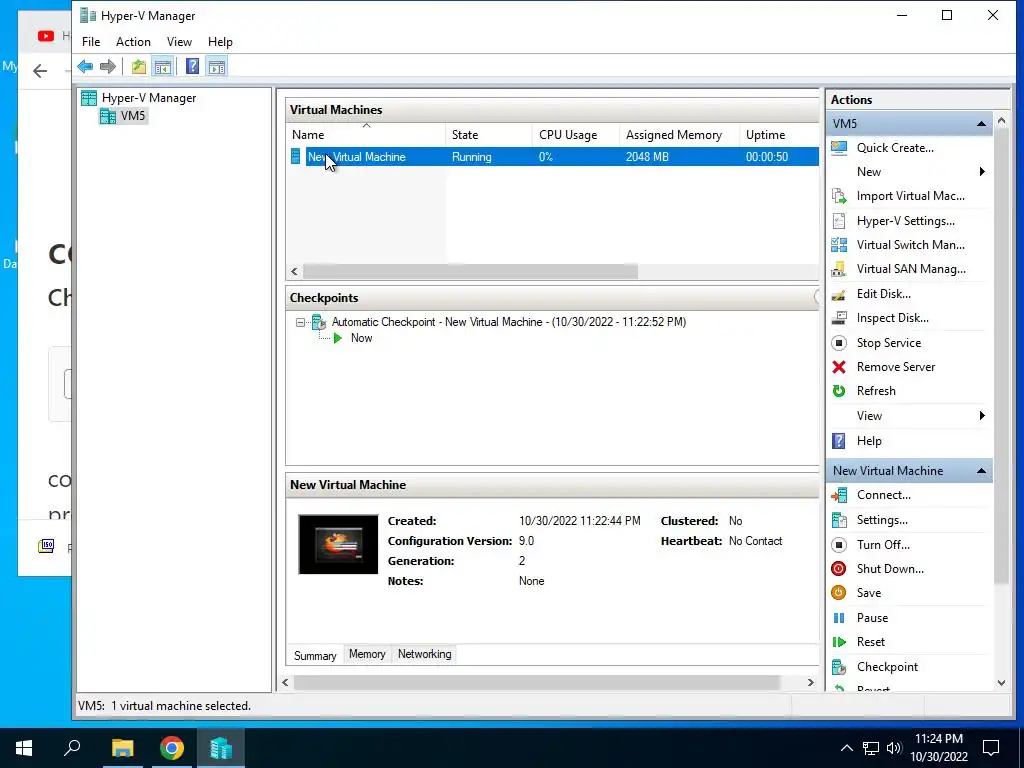This screenshot has height=768, width=1024.
Task: Open Google Chrome from the taskbar
Action: pyautogui.click(x=172, y=748)
